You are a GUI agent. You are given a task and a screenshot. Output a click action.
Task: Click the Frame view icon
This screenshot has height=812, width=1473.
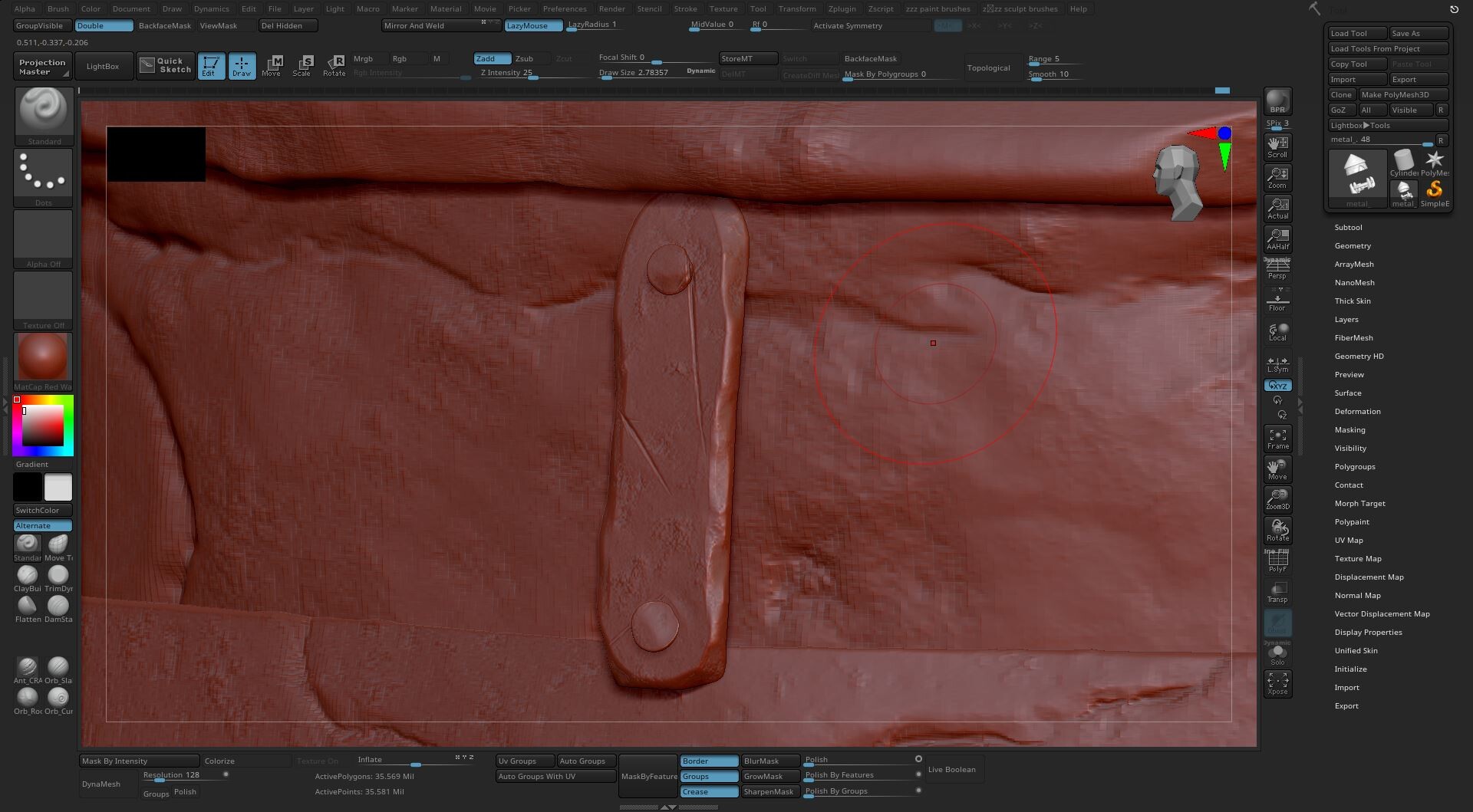coord(1277,439)
